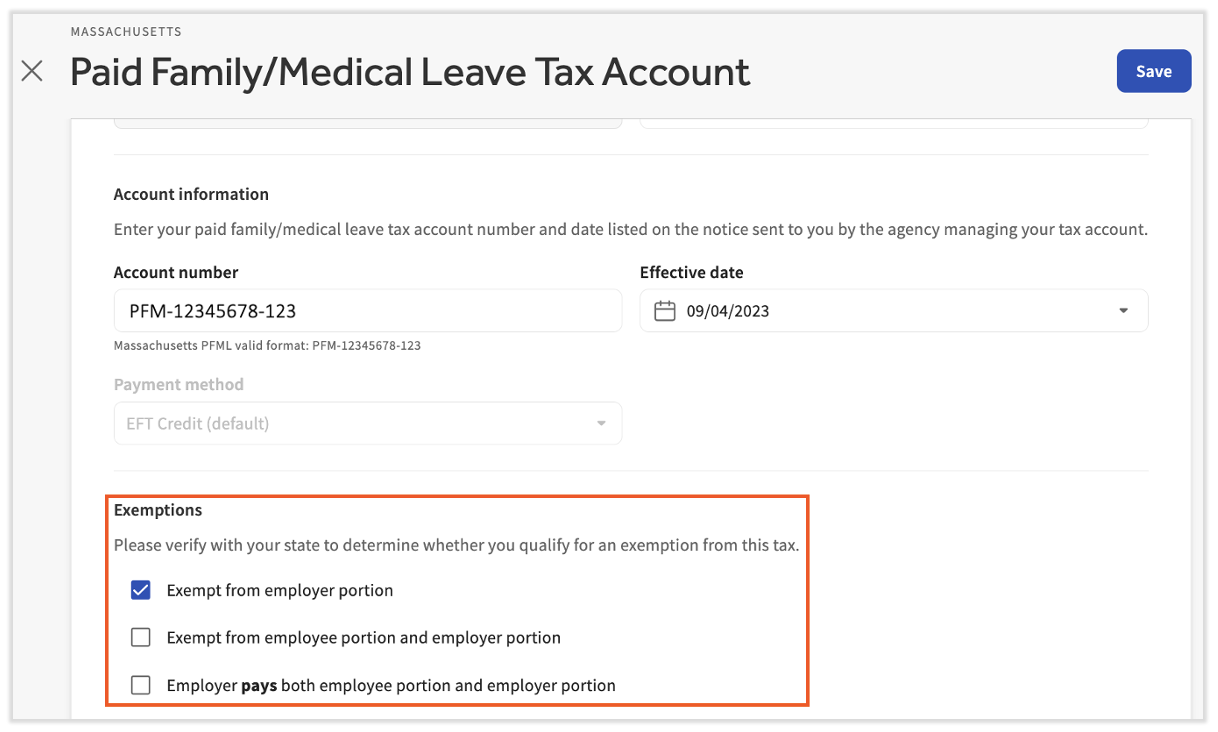This screenshot has height=732, width=1218.
Task: Click the exemption verification notice text
Action: [456, 546]
